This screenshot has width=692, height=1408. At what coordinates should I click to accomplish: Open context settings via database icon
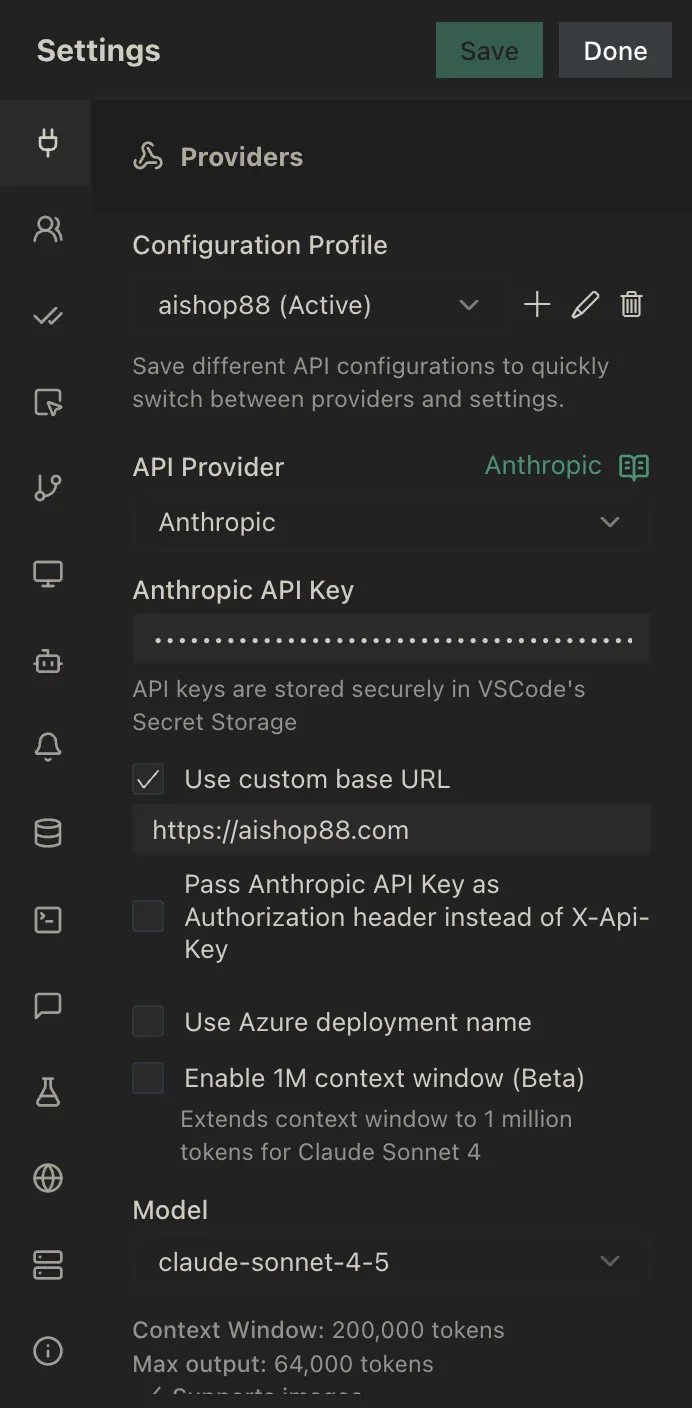[46, 832]
